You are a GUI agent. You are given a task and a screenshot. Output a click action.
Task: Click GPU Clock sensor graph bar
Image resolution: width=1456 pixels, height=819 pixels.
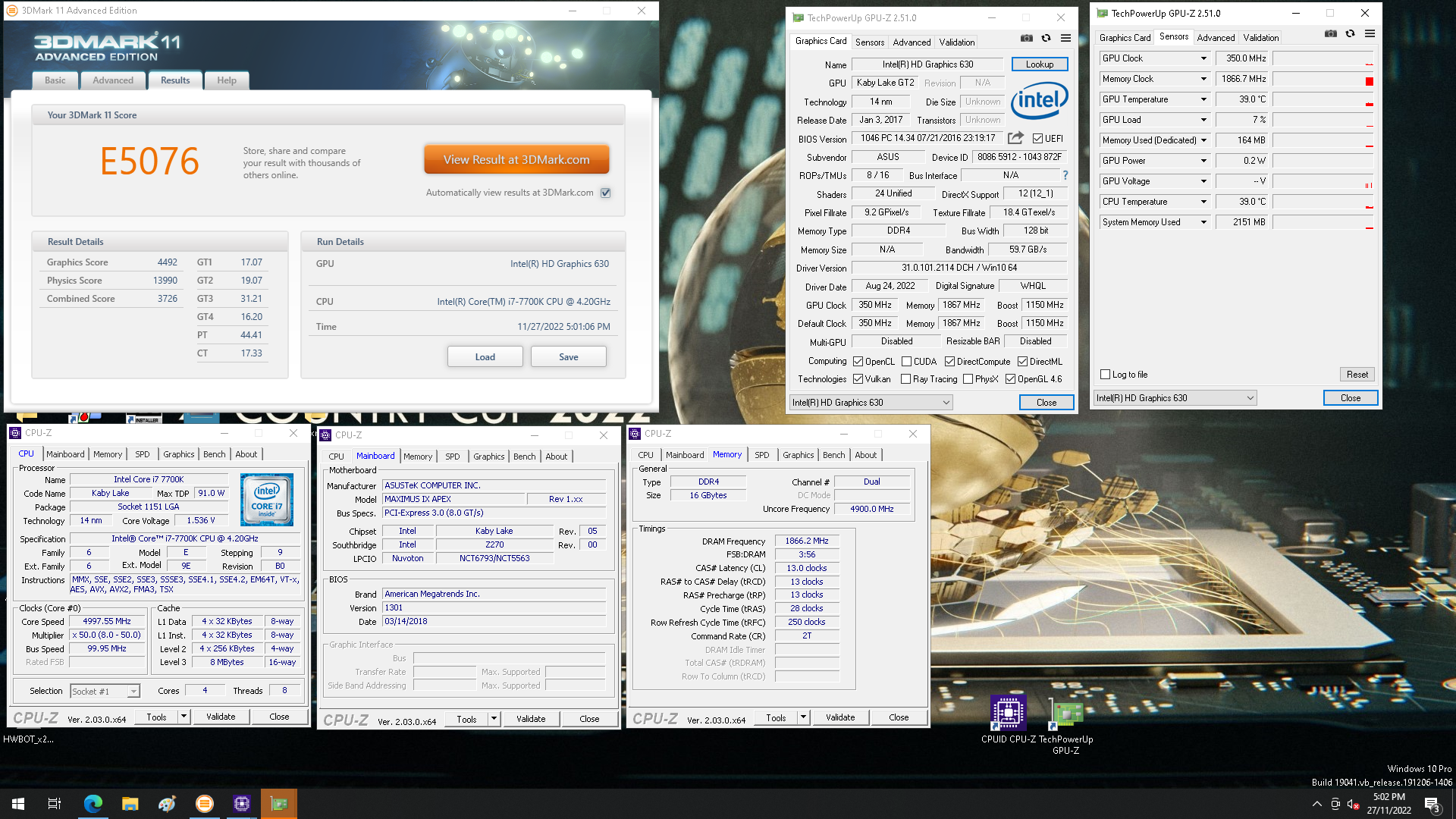click(x=1323, y=58)
